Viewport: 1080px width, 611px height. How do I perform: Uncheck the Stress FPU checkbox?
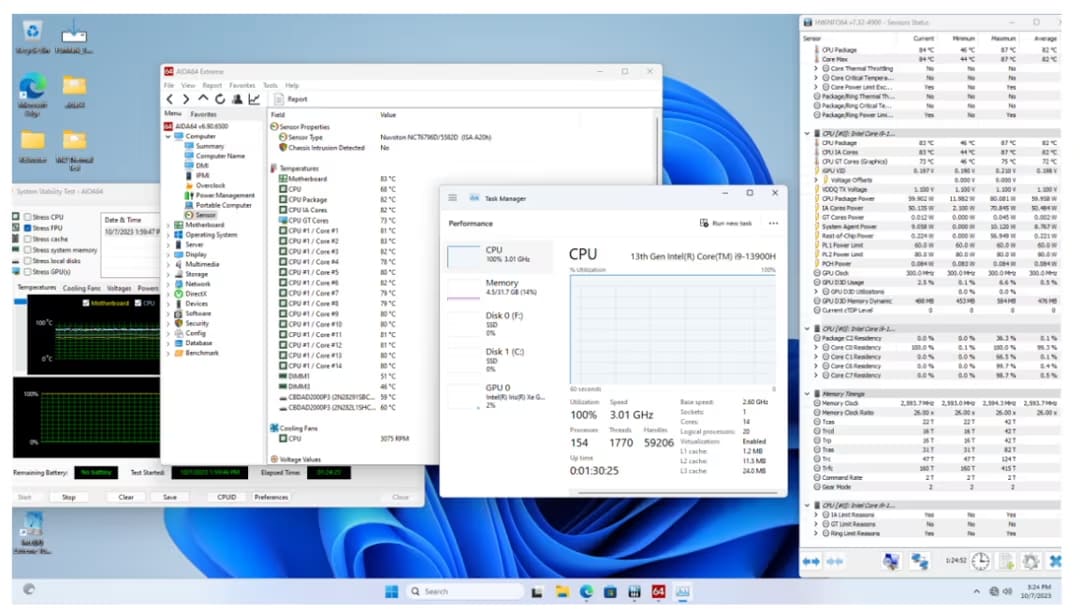[x=28, y=228]
